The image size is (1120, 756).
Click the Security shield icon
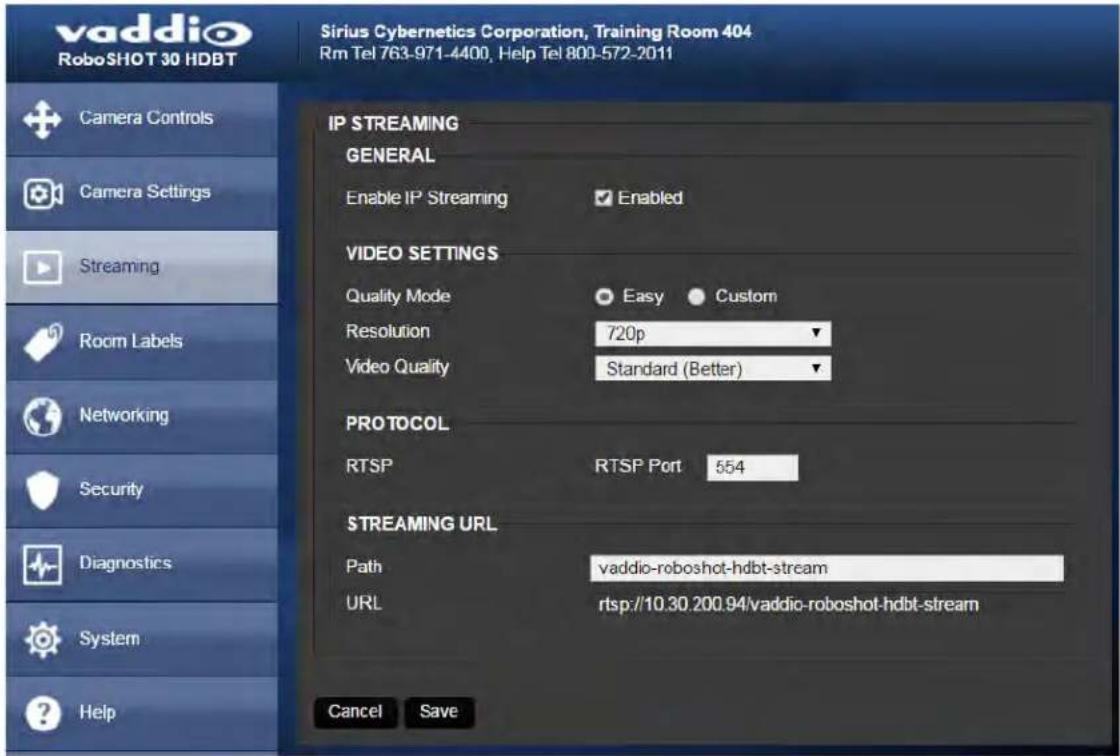click(42, 491)
